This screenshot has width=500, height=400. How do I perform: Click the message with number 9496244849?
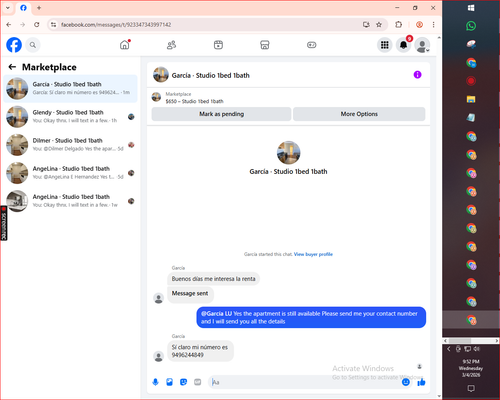200,351
